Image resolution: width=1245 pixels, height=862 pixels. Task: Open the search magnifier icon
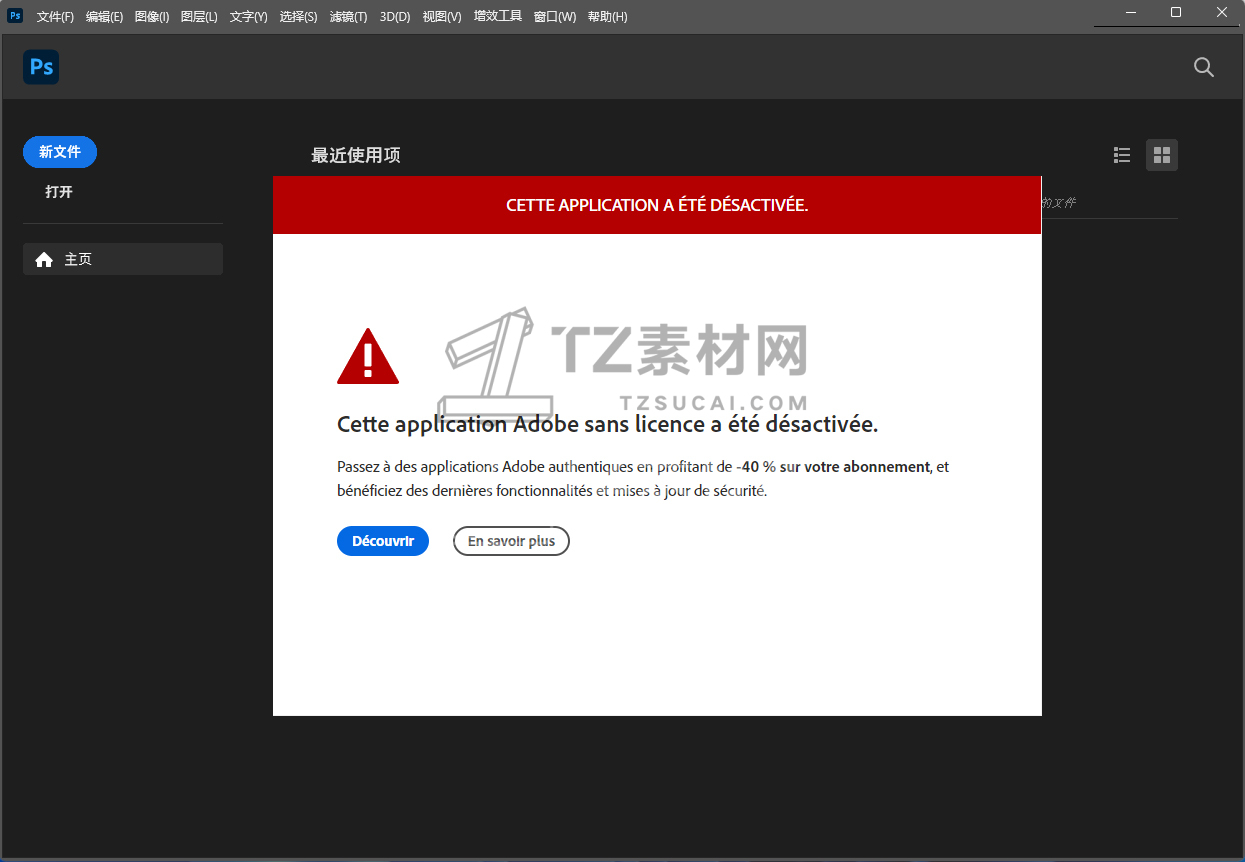coord(1204,67)
